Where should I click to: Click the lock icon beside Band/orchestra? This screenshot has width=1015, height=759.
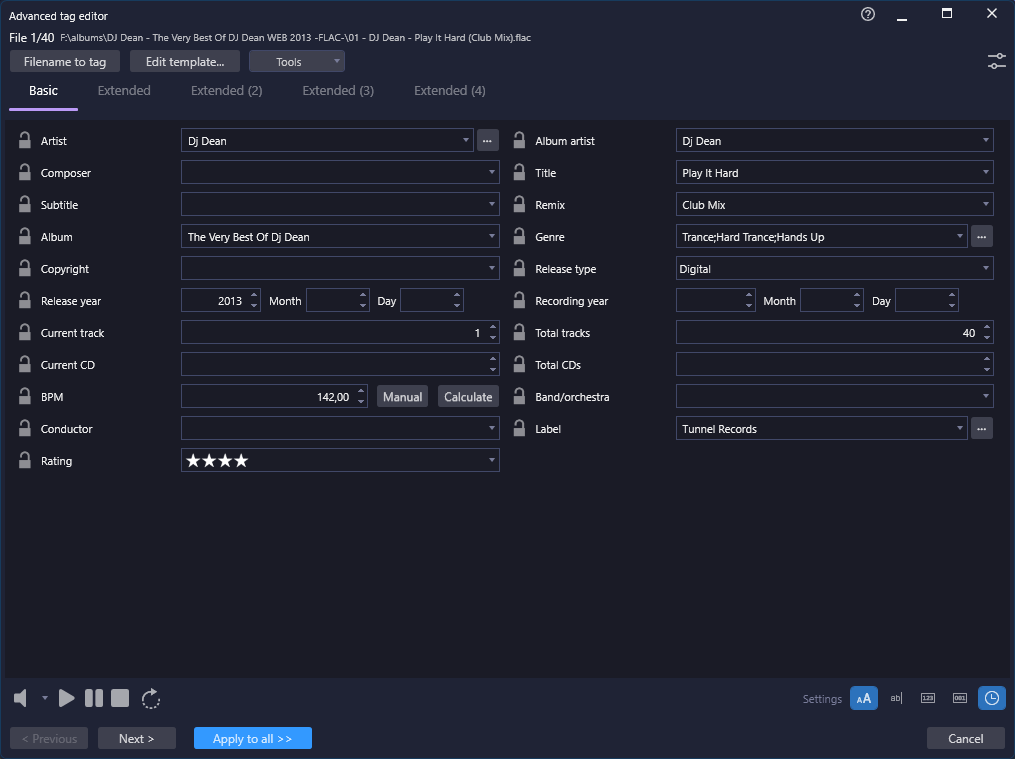(x=519, y=397)
